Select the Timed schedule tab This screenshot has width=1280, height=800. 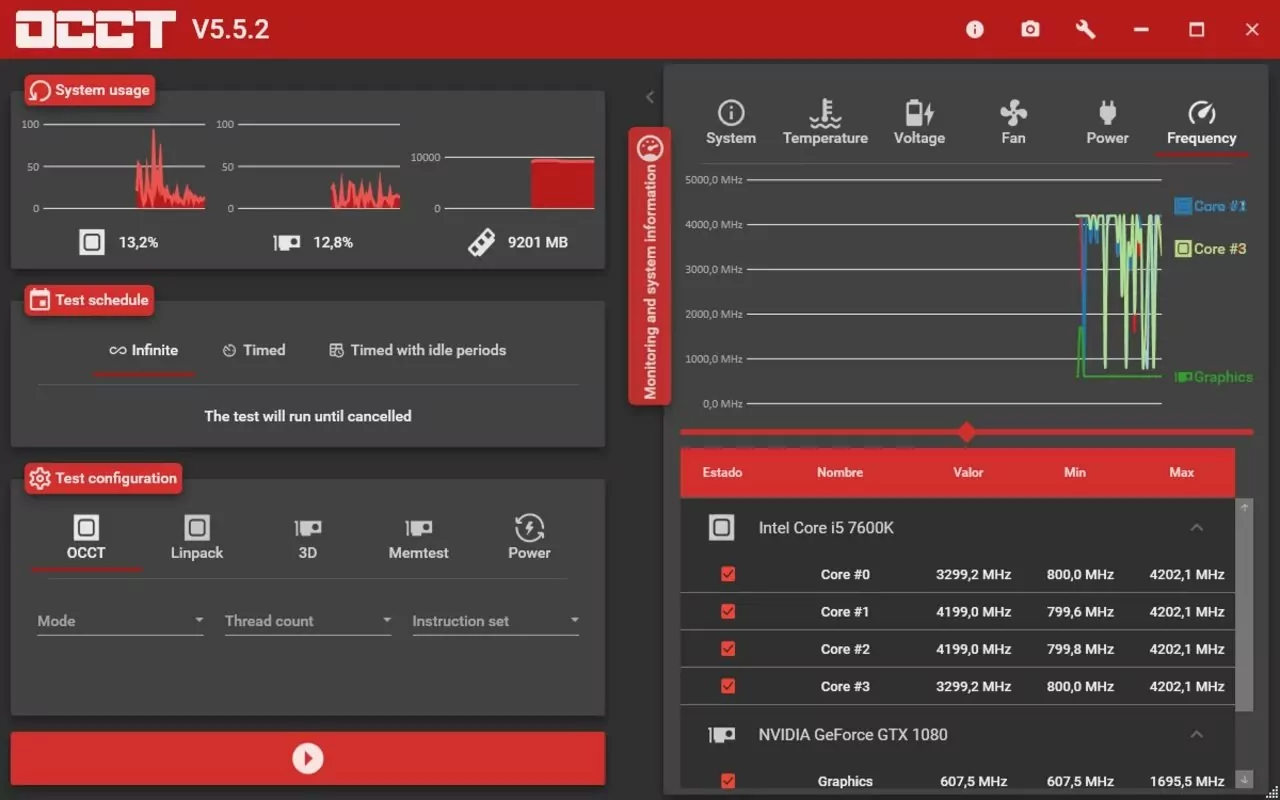[254, 350]
